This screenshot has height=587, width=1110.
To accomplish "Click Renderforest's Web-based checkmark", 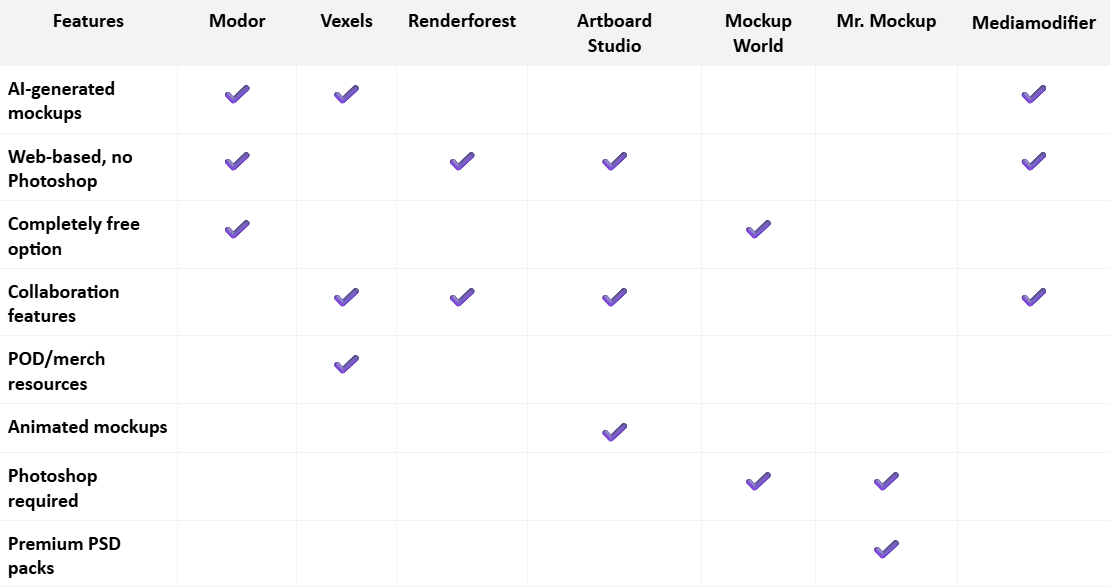I will [461, 161].
